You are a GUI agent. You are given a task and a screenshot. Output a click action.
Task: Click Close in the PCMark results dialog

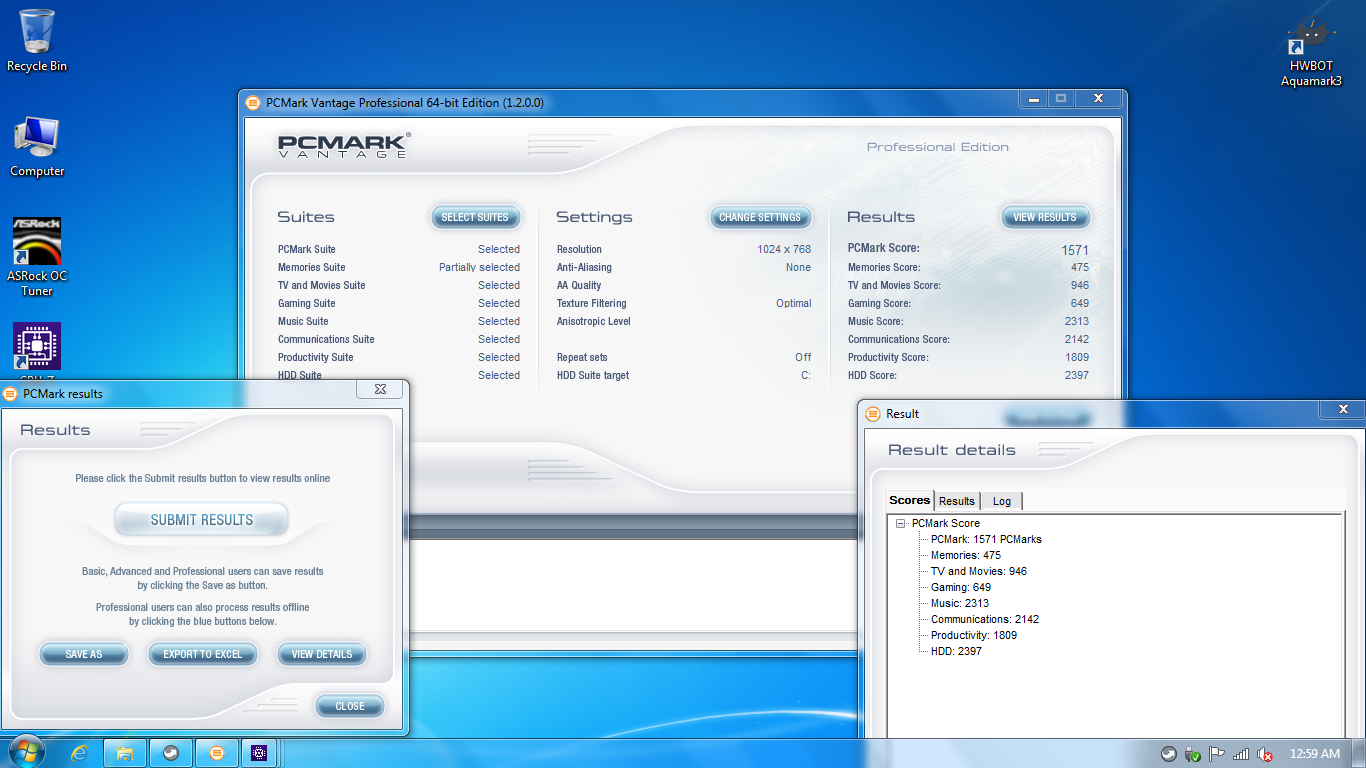point(350,706)
